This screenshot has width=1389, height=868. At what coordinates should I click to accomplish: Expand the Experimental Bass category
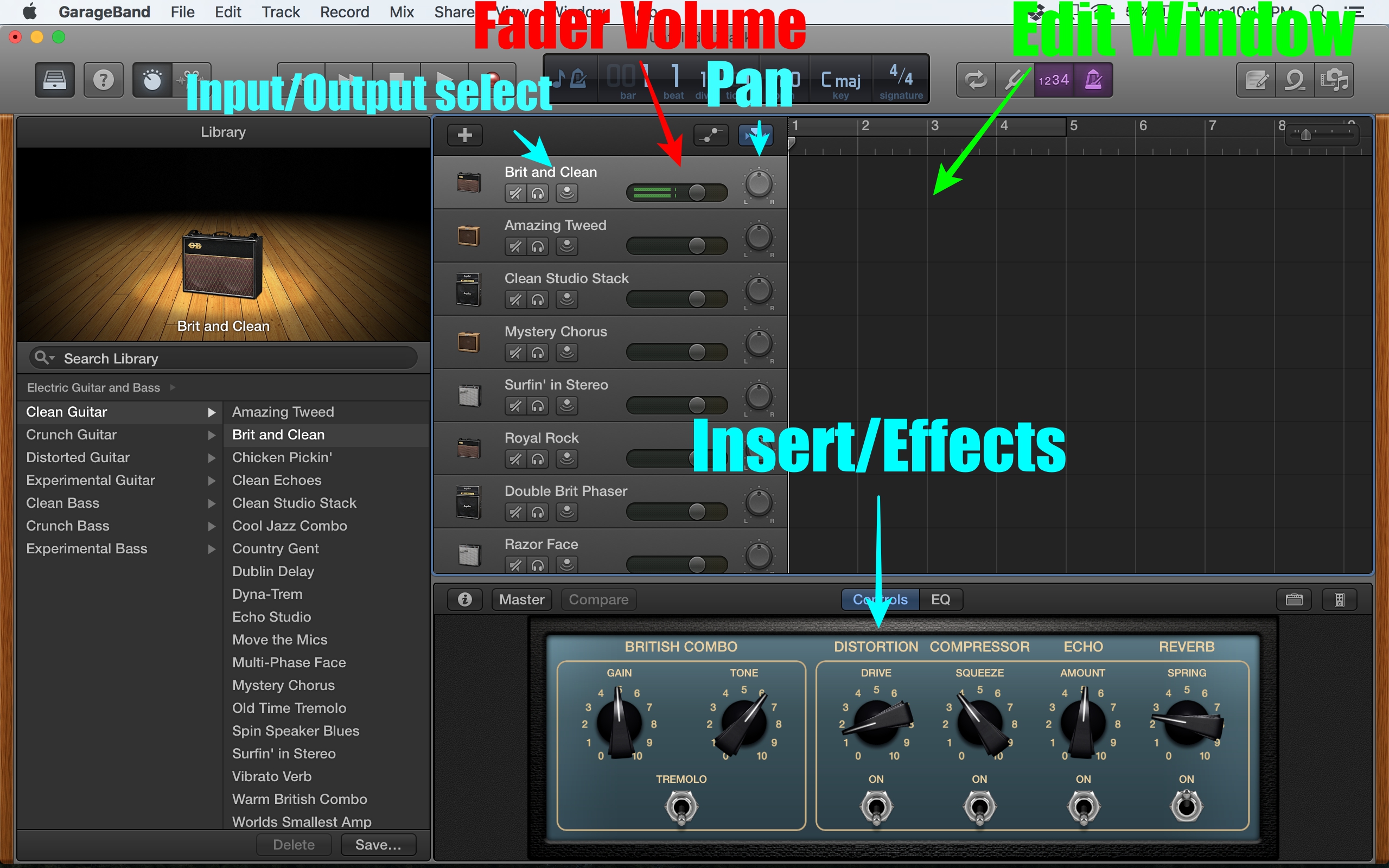coord(211,549)
